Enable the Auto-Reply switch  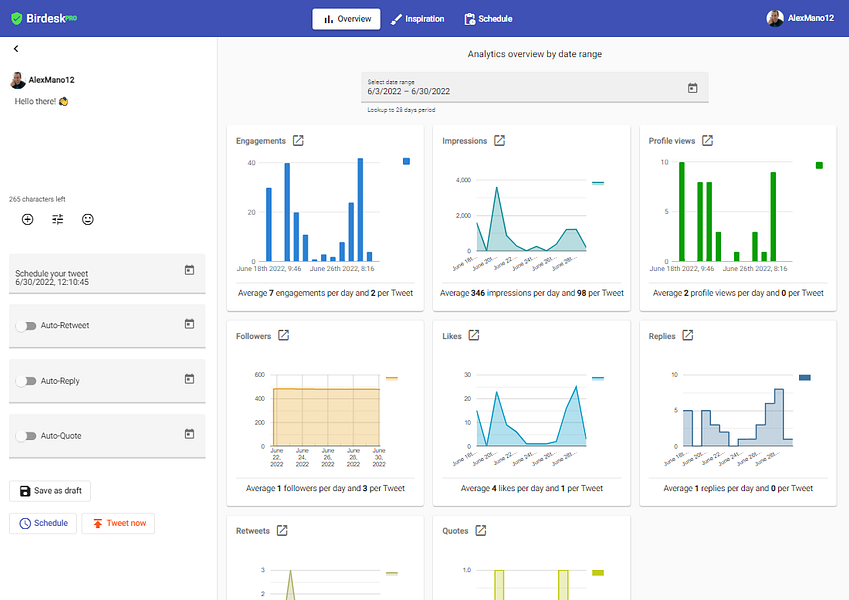pos(25,381)
